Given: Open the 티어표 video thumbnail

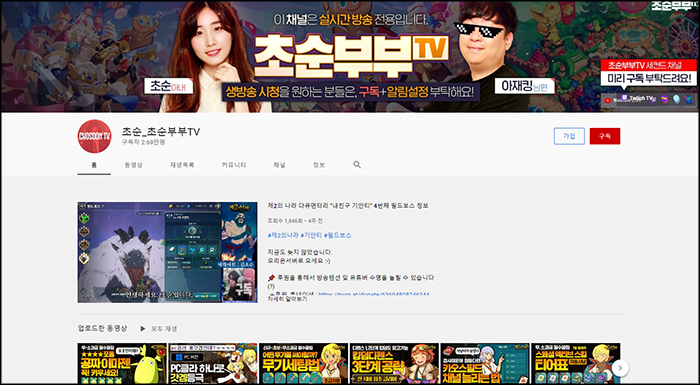Looking at the screenshot, I should pyautogui.click(x=575, y=363).
